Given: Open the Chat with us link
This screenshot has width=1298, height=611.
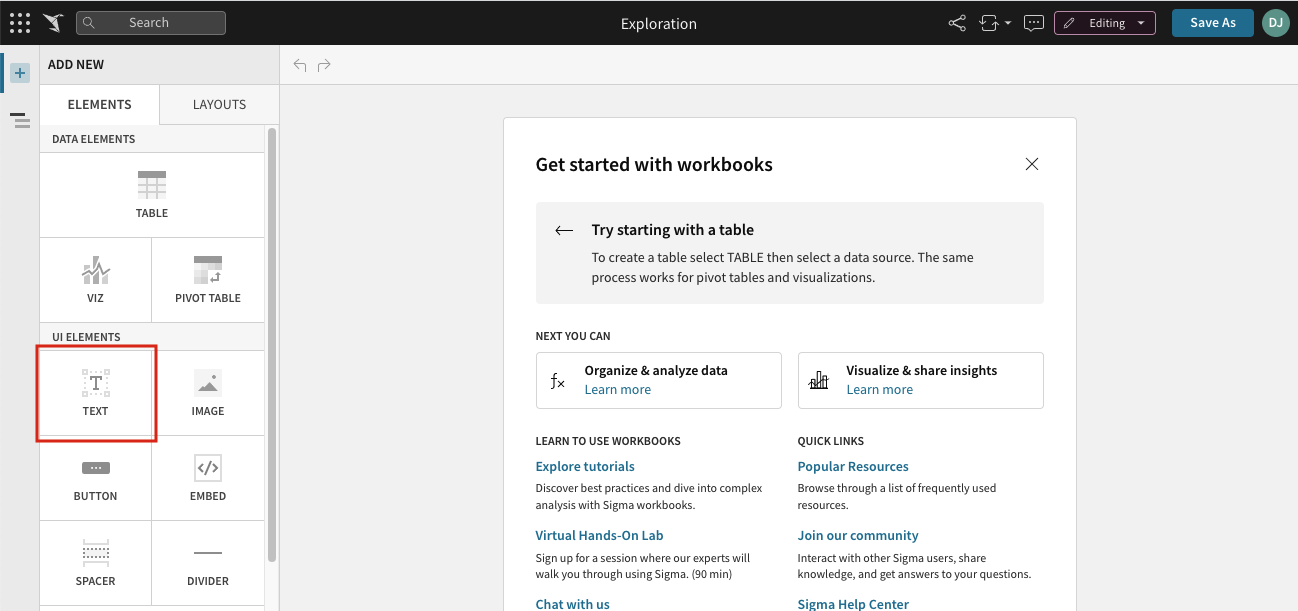Looking at the screenshot, I should click(x=572, y=604).
